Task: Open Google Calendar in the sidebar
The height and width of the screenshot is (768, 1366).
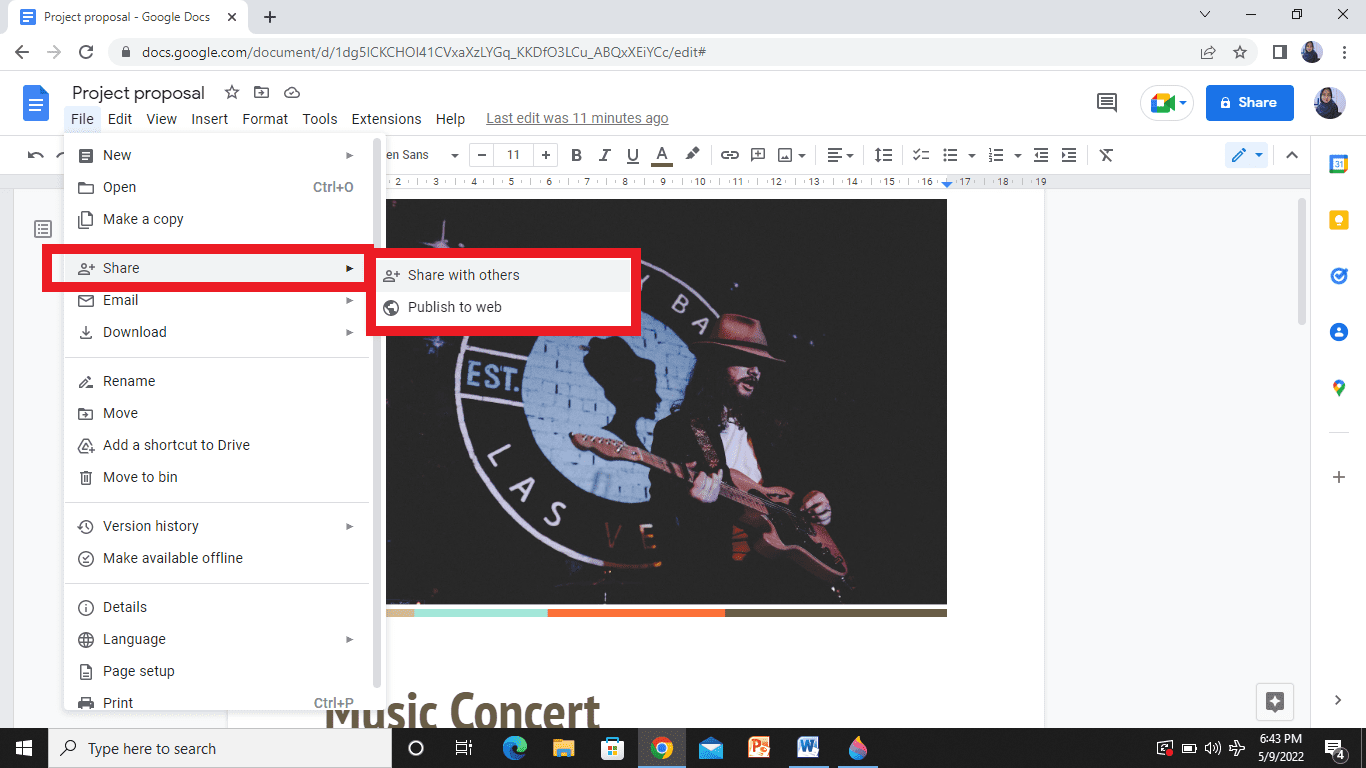Action: coord(1339,163)
